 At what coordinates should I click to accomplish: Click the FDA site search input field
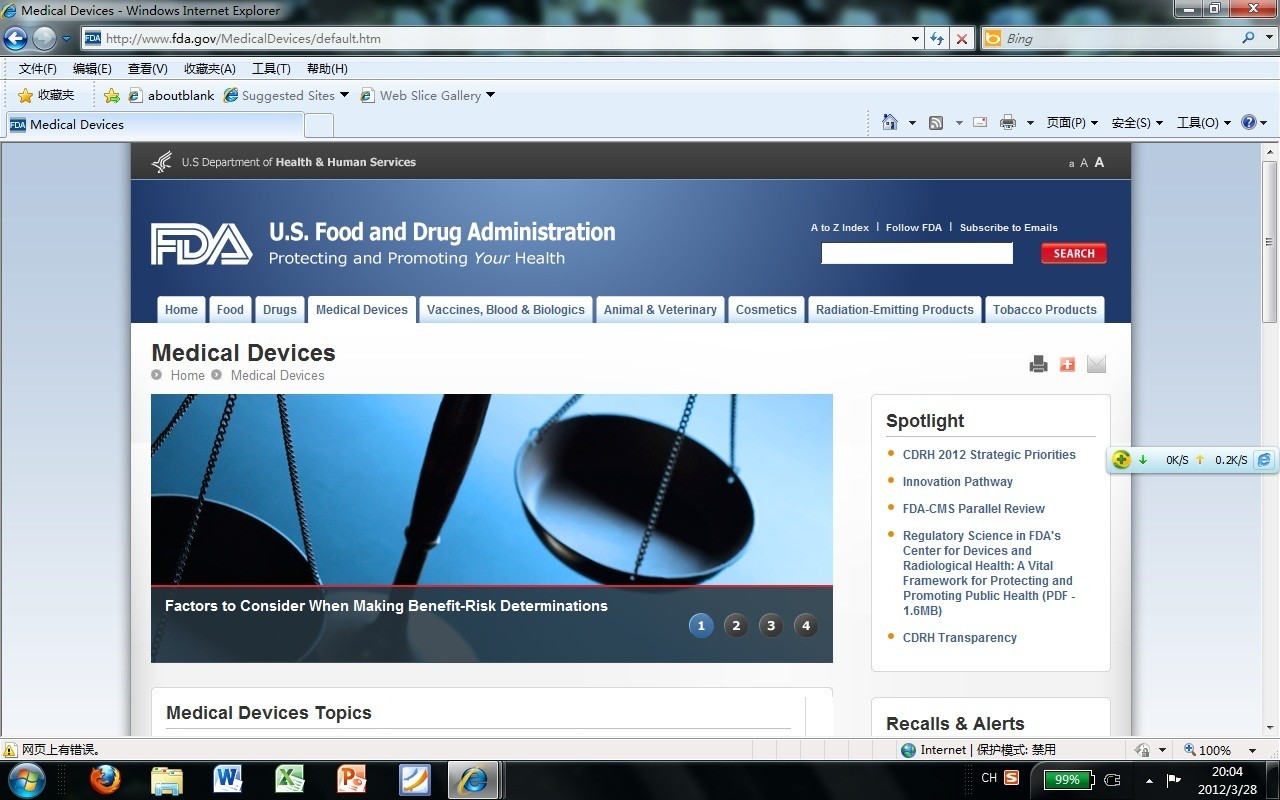click(x=917, y=253)
